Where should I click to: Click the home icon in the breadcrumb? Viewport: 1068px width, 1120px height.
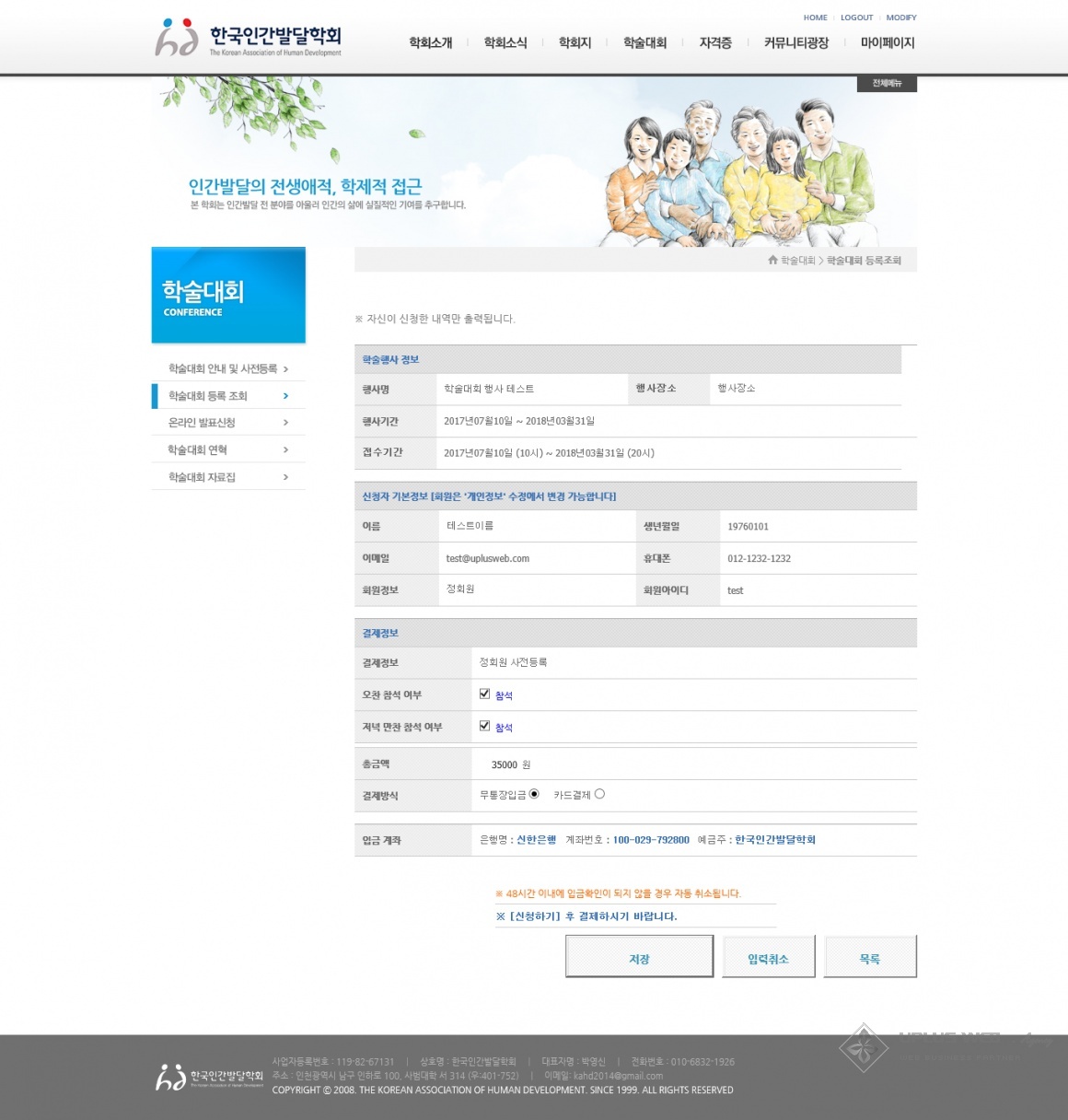772,260
